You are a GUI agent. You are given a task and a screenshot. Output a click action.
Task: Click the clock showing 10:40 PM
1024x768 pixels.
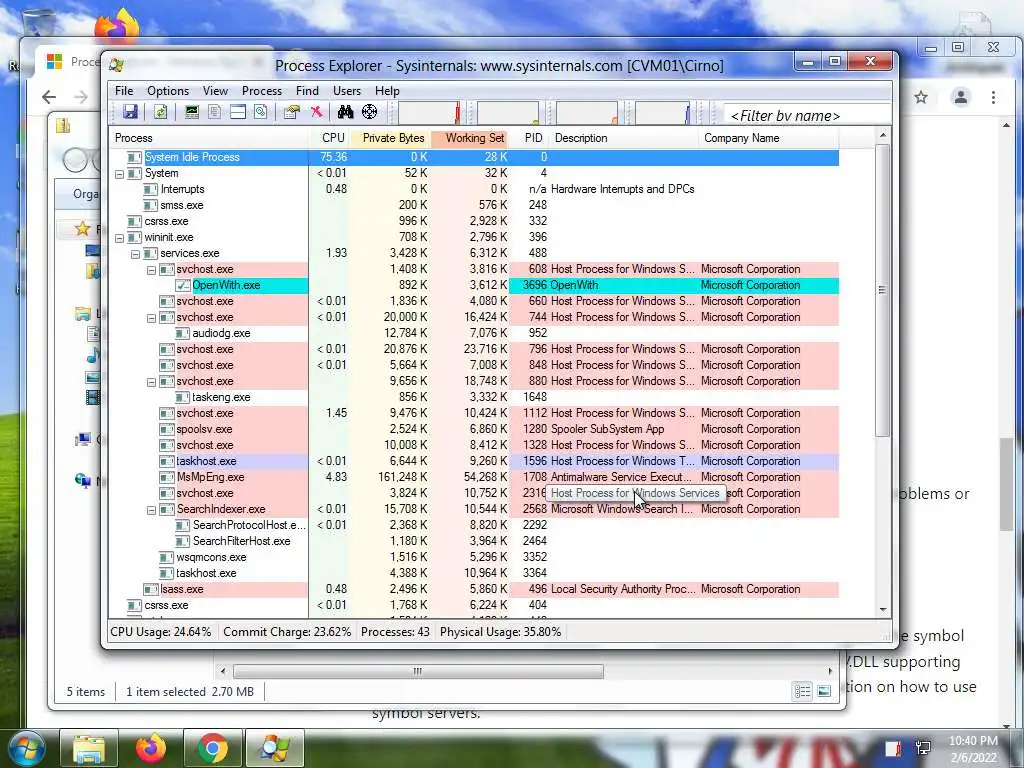click(x=973, y=741)
